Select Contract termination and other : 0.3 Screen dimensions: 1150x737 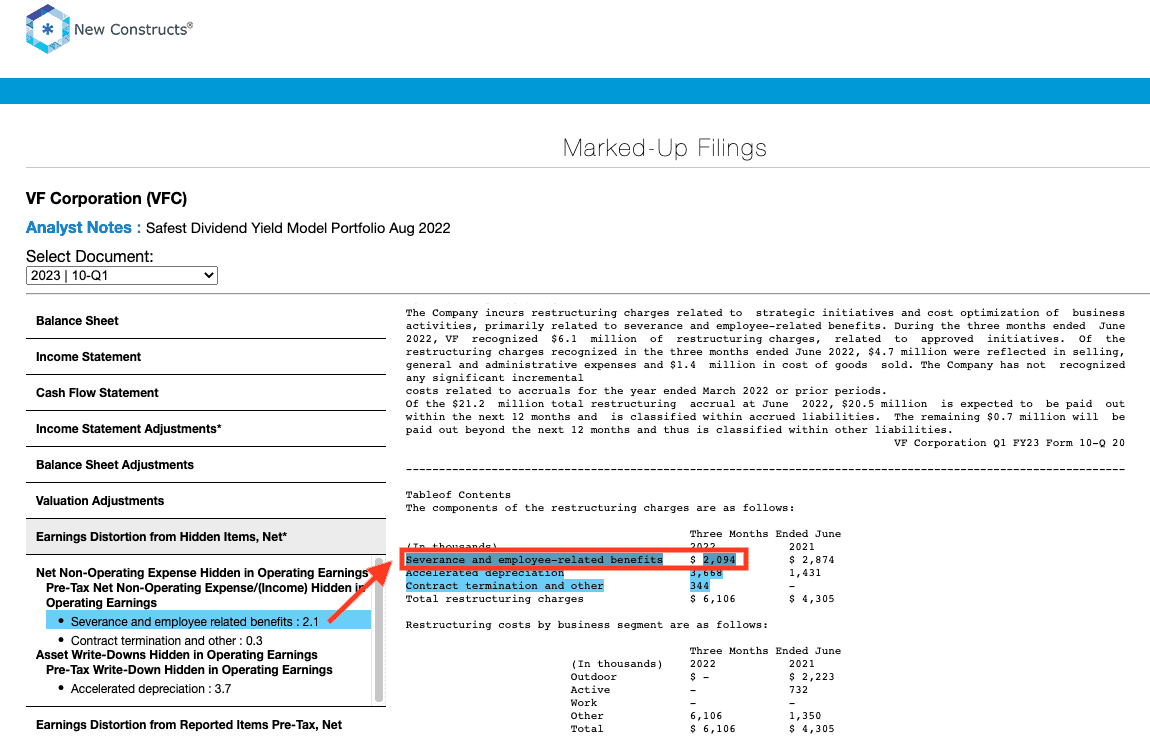point(166,640)
